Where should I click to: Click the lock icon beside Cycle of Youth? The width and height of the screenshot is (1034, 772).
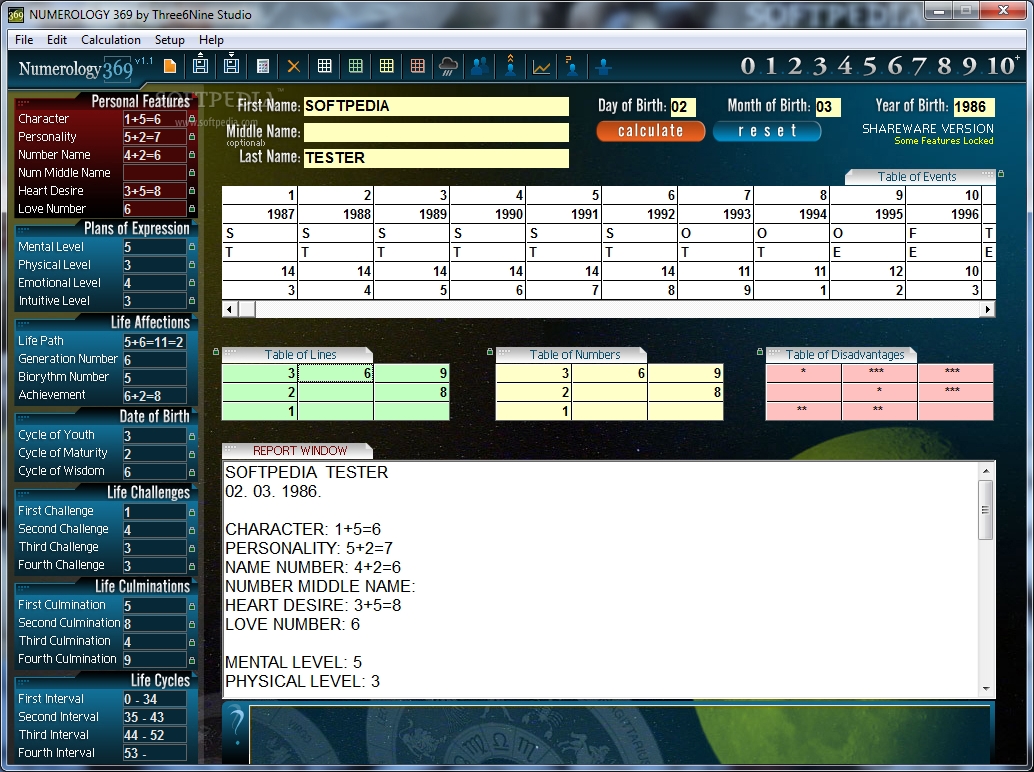coord(192,436)
